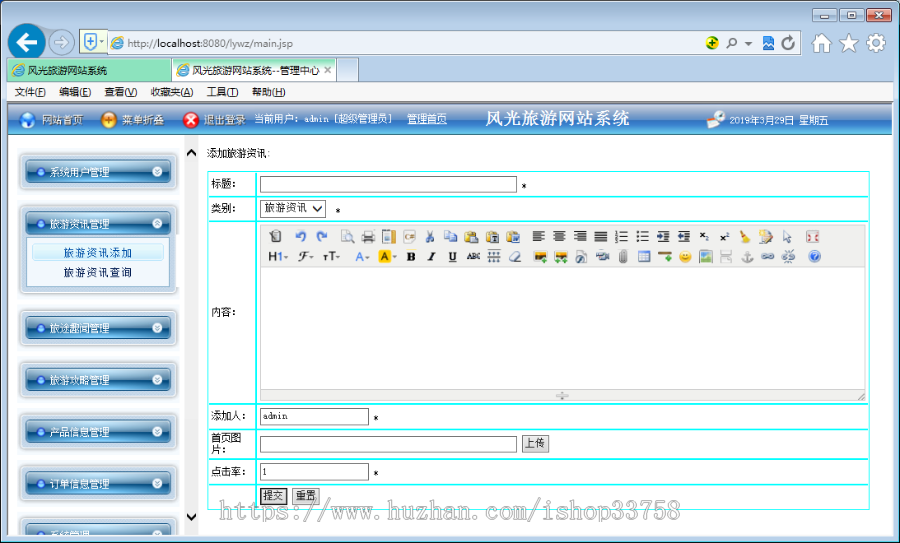Open the yellow highlight color picker
900x543 pixels.
(x=387, y=256)
